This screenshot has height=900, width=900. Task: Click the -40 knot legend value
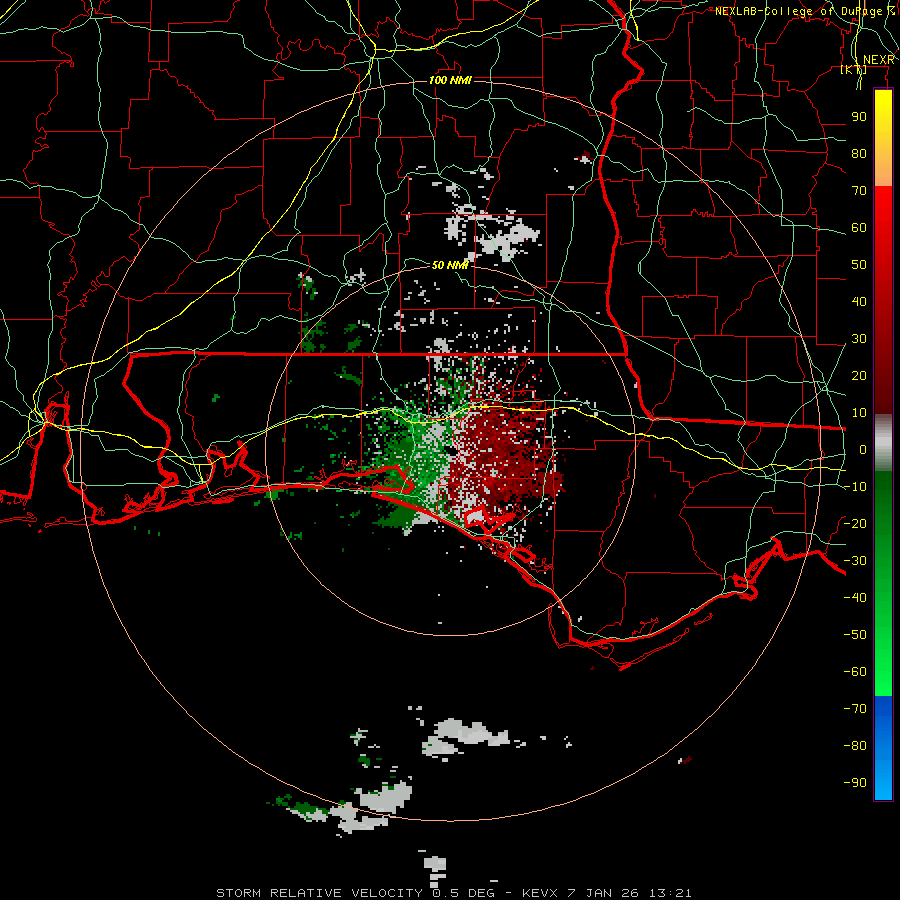click(x=855, y=598)
